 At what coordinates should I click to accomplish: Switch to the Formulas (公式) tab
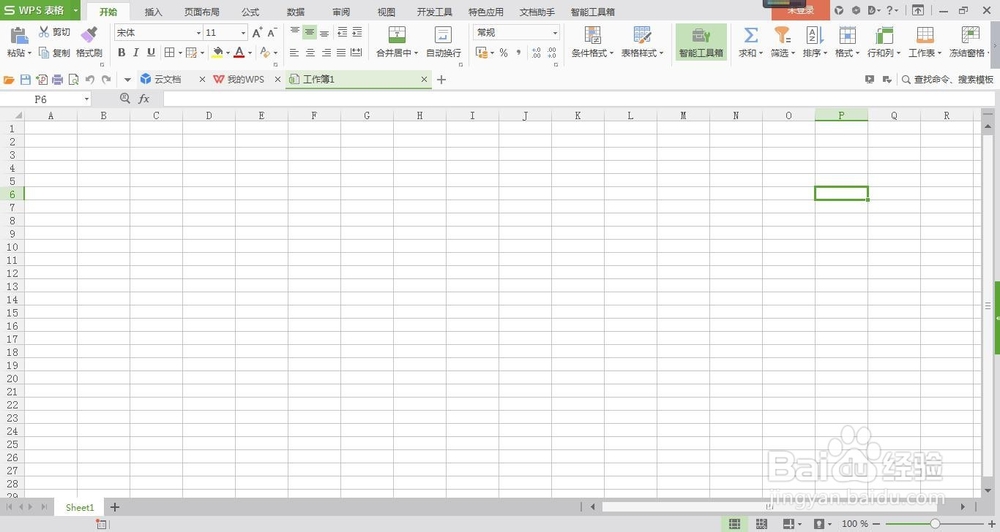(251, 11)
